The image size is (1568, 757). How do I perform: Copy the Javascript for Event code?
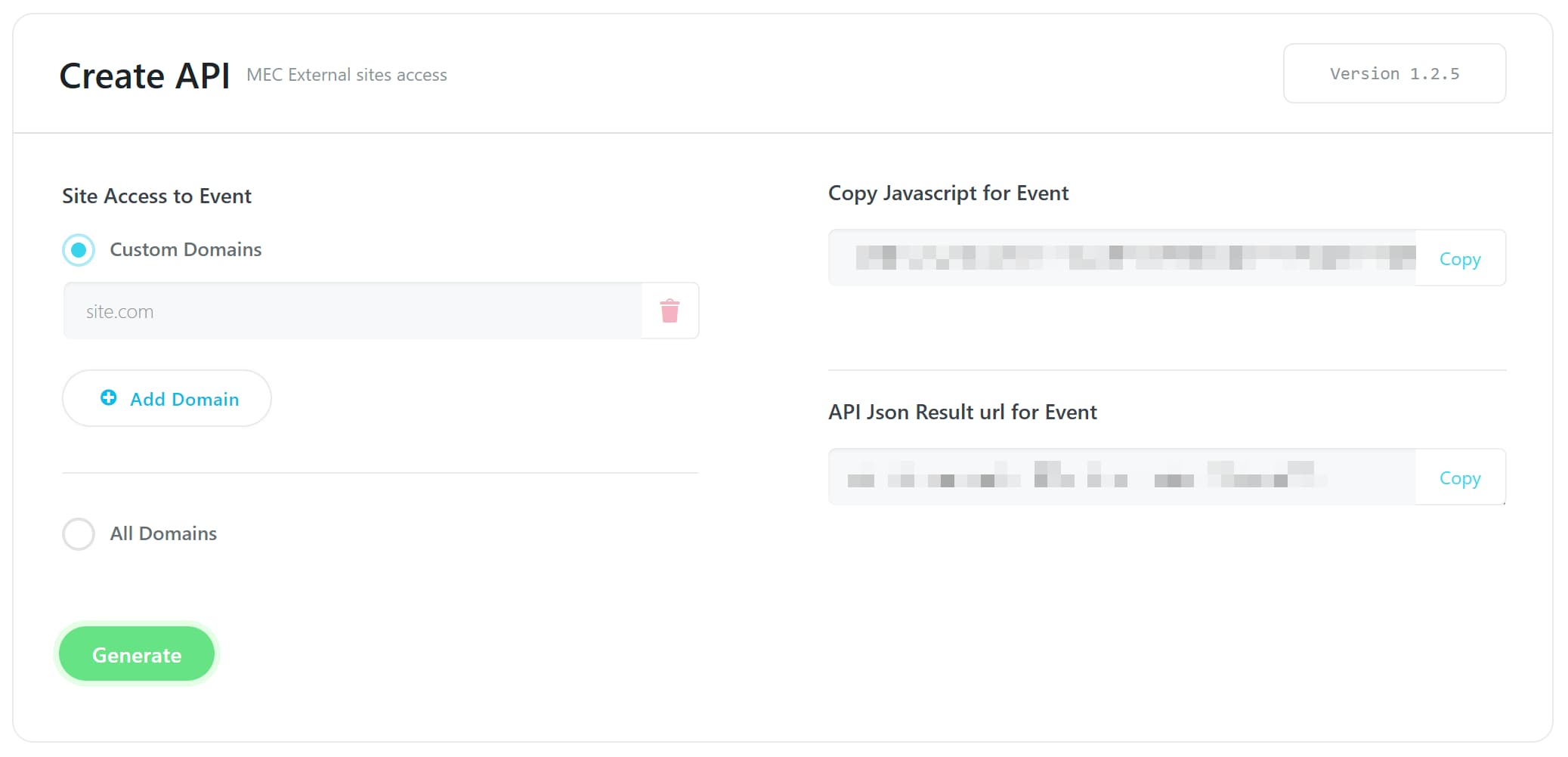[1459, 259]
